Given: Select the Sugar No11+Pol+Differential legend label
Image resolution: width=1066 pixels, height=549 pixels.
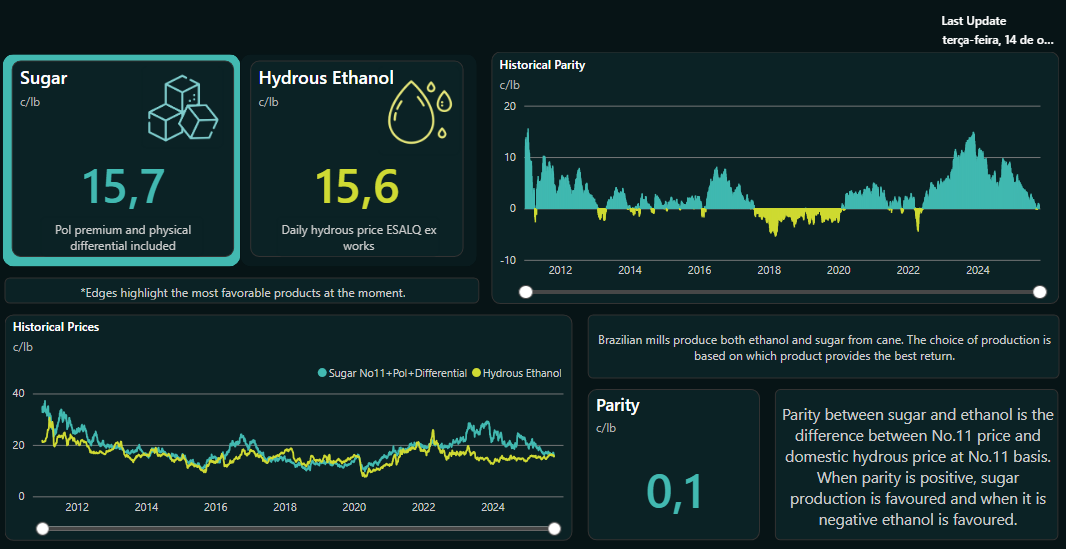Looking at the screenshot, I should [x=397, y=373].
